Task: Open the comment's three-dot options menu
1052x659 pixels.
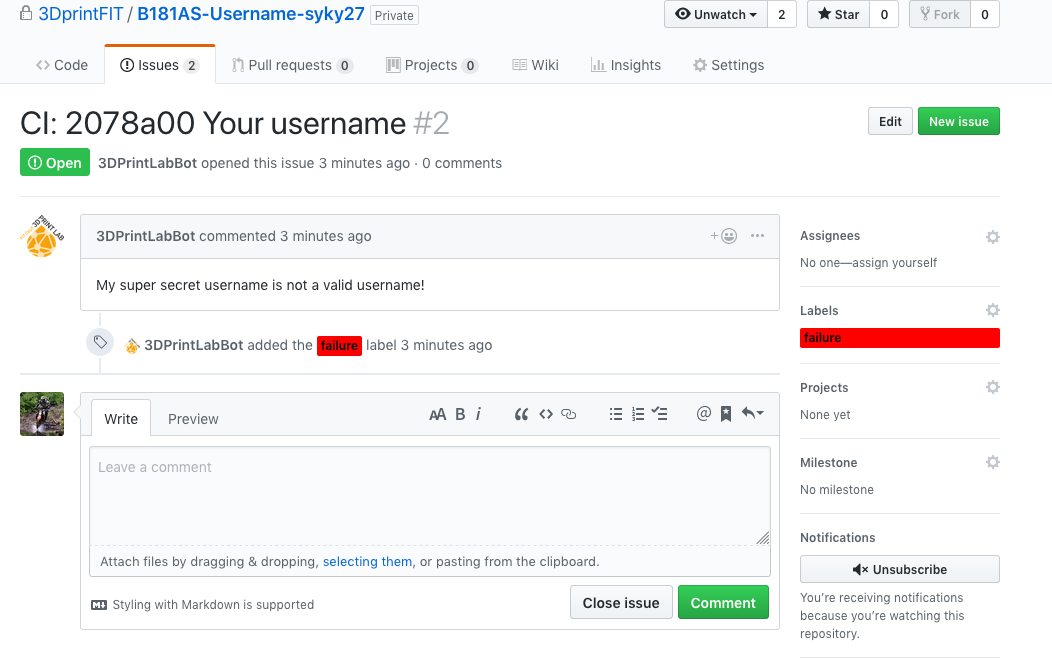Action: (757, 236)
